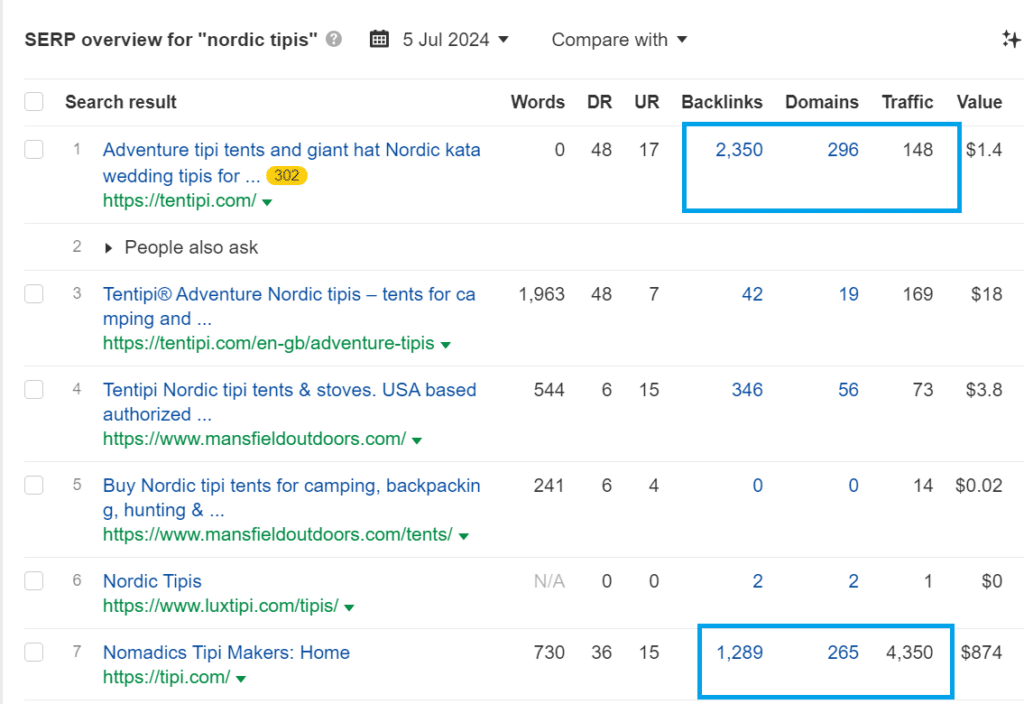Click the N/A words value for luxtipi.com

(x=549, y=581)
